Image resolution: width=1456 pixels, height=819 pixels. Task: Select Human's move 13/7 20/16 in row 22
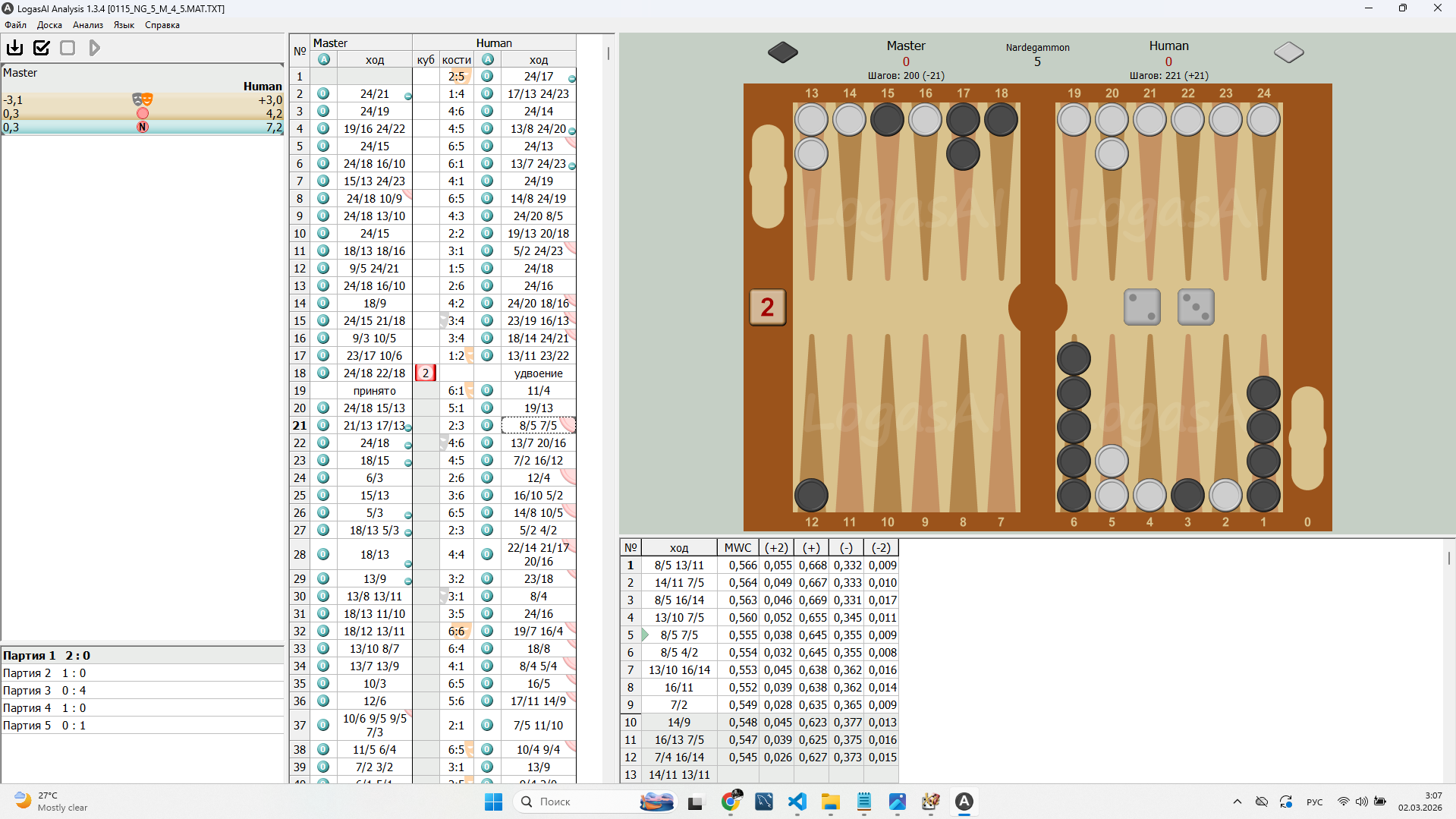(538, 443)
